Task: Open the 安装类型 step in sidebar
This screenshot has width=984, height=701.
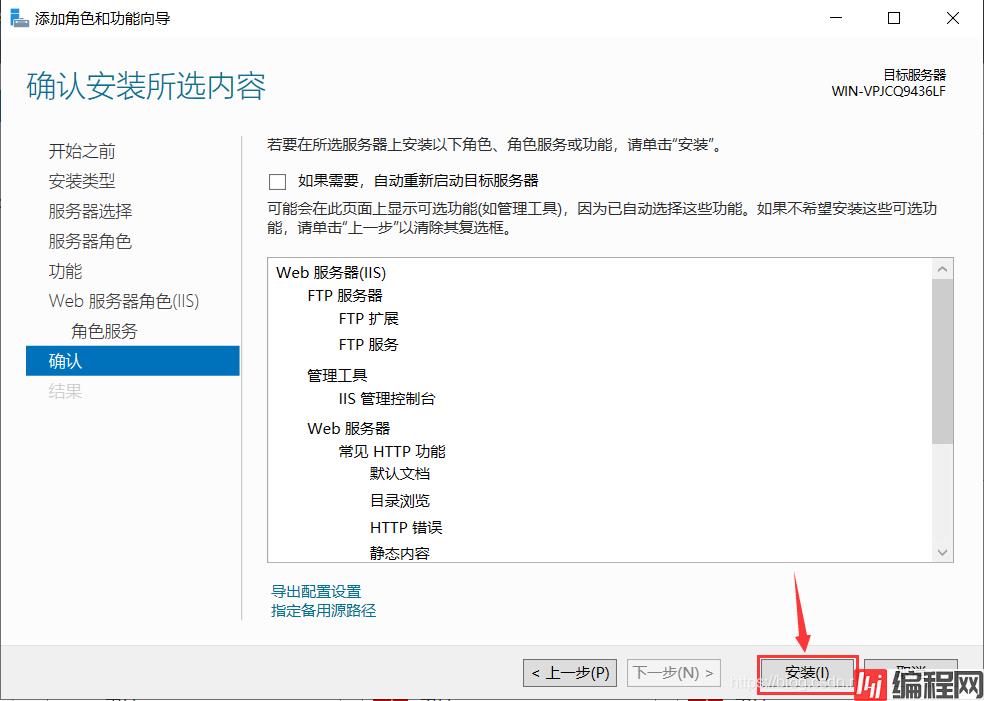Action: (82, 181)
